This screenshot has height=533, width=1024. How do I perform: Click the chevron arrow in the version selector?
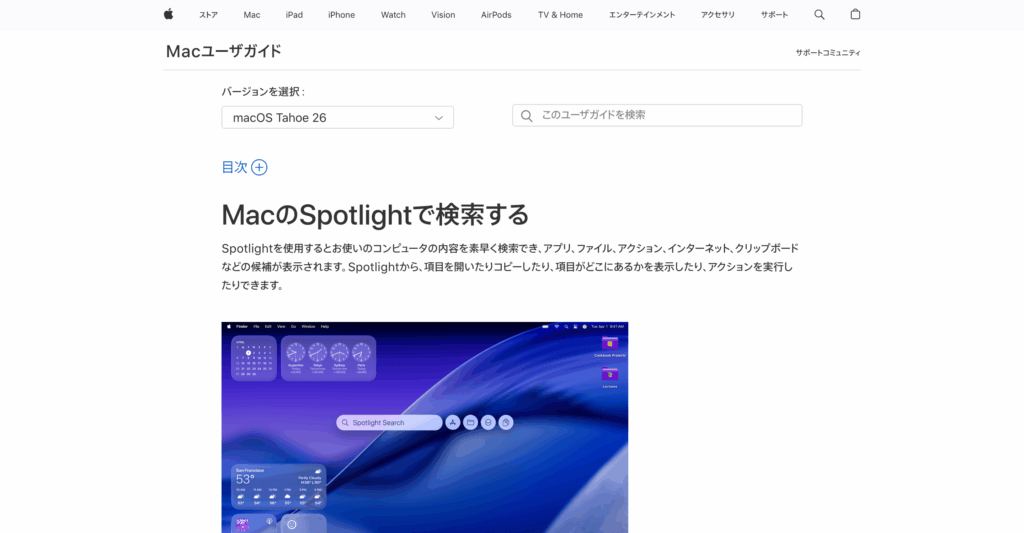point(439,118)
